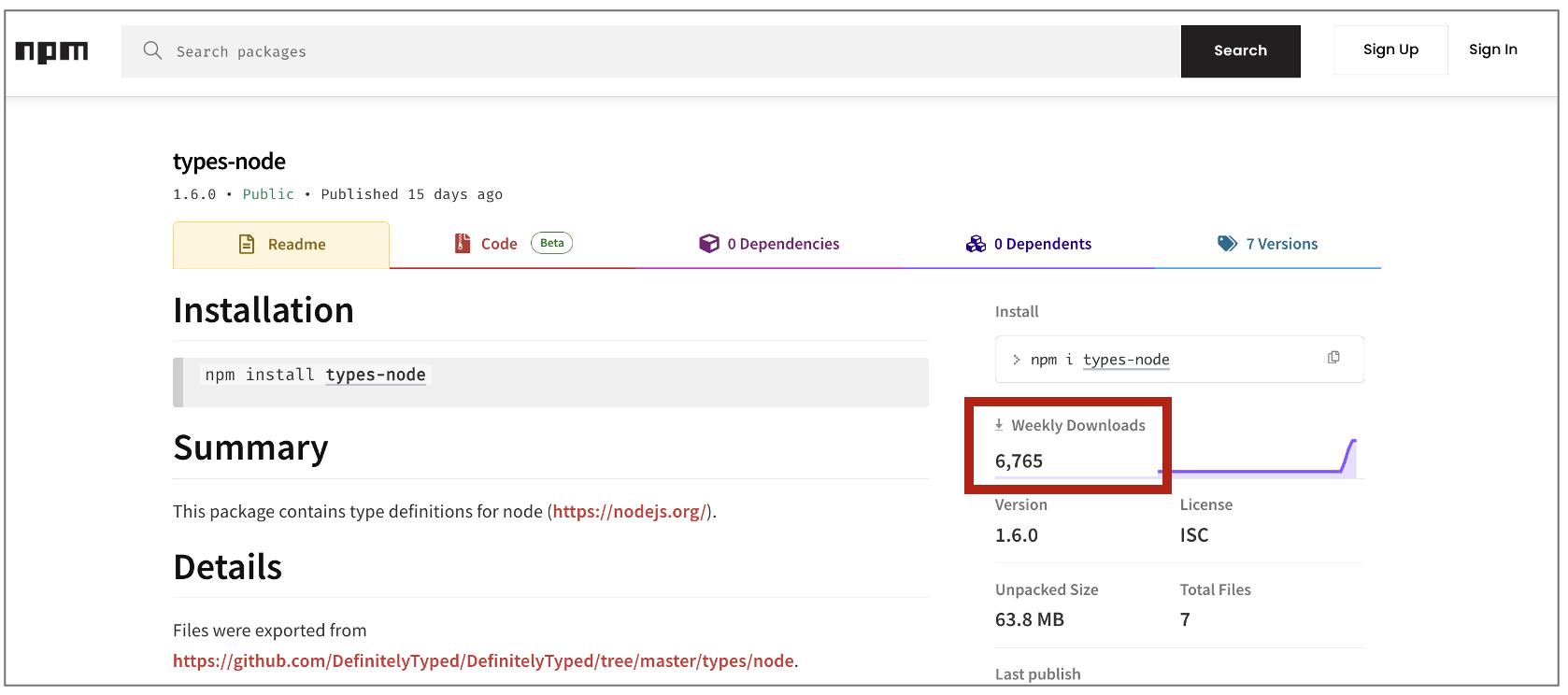
Task: Click the npm logo
Action: coord(51,52)
